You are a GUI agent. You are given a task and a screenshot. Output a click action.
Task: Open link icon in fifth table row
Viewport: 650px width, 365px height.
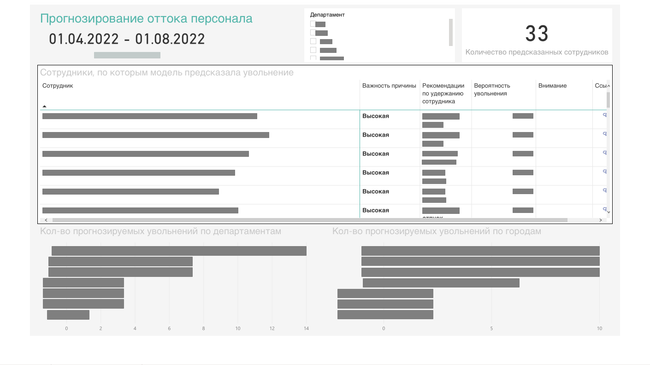click(605, 190)
